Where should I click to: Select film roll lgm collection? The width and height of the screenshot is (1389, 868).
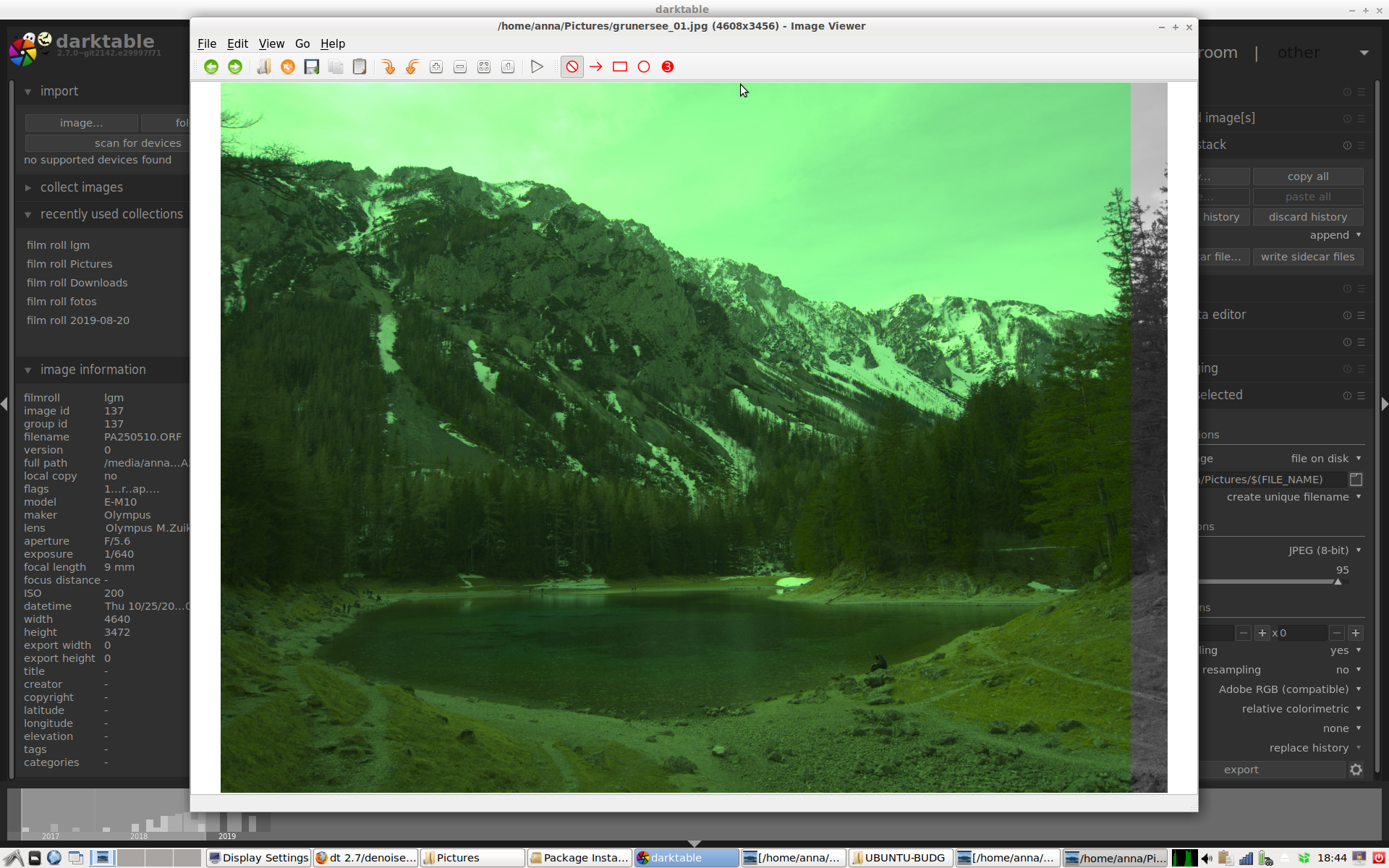pyautogui.click(x=58, y=245)
